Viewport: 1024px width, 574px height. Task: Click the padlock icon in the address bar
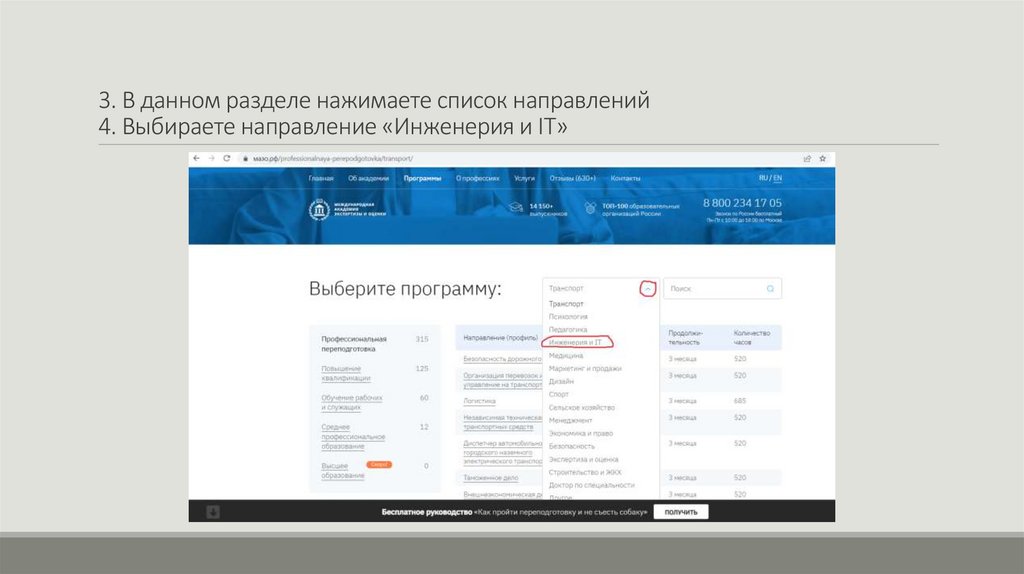click(245, 159)
